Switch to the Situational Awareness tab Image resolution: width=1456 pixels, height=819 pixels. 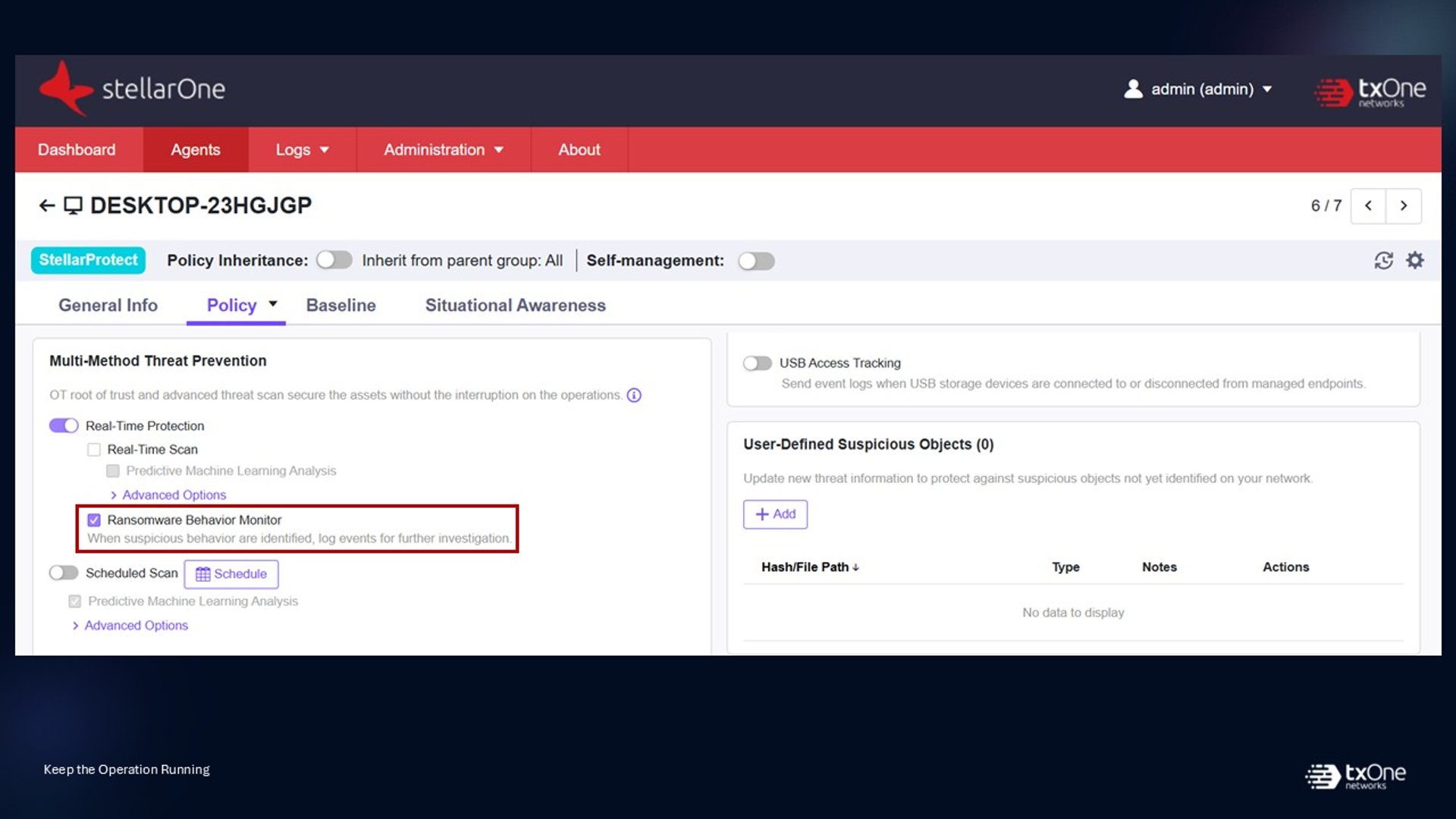tap(516, 305)
